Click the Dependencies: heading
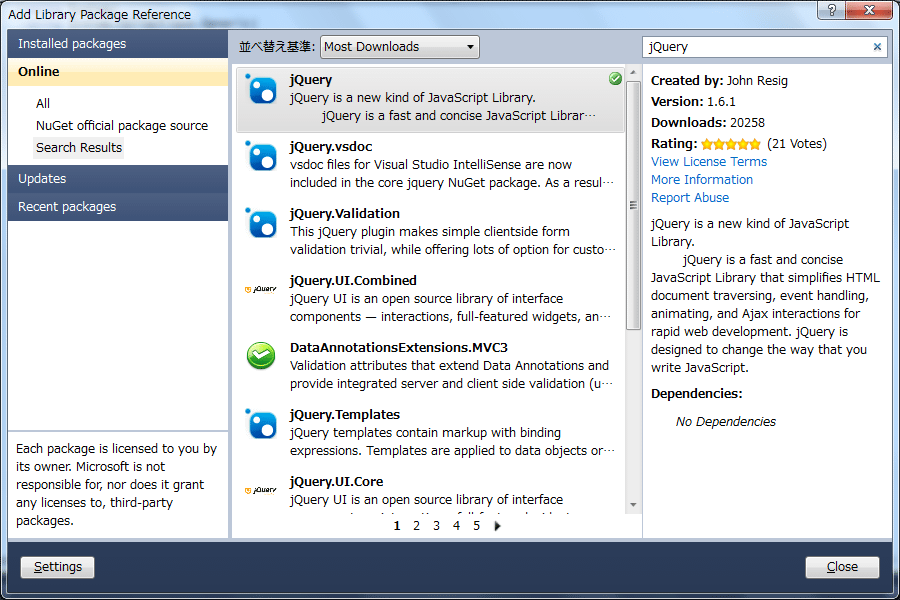900x600 pixels. (x=696, y=394)
